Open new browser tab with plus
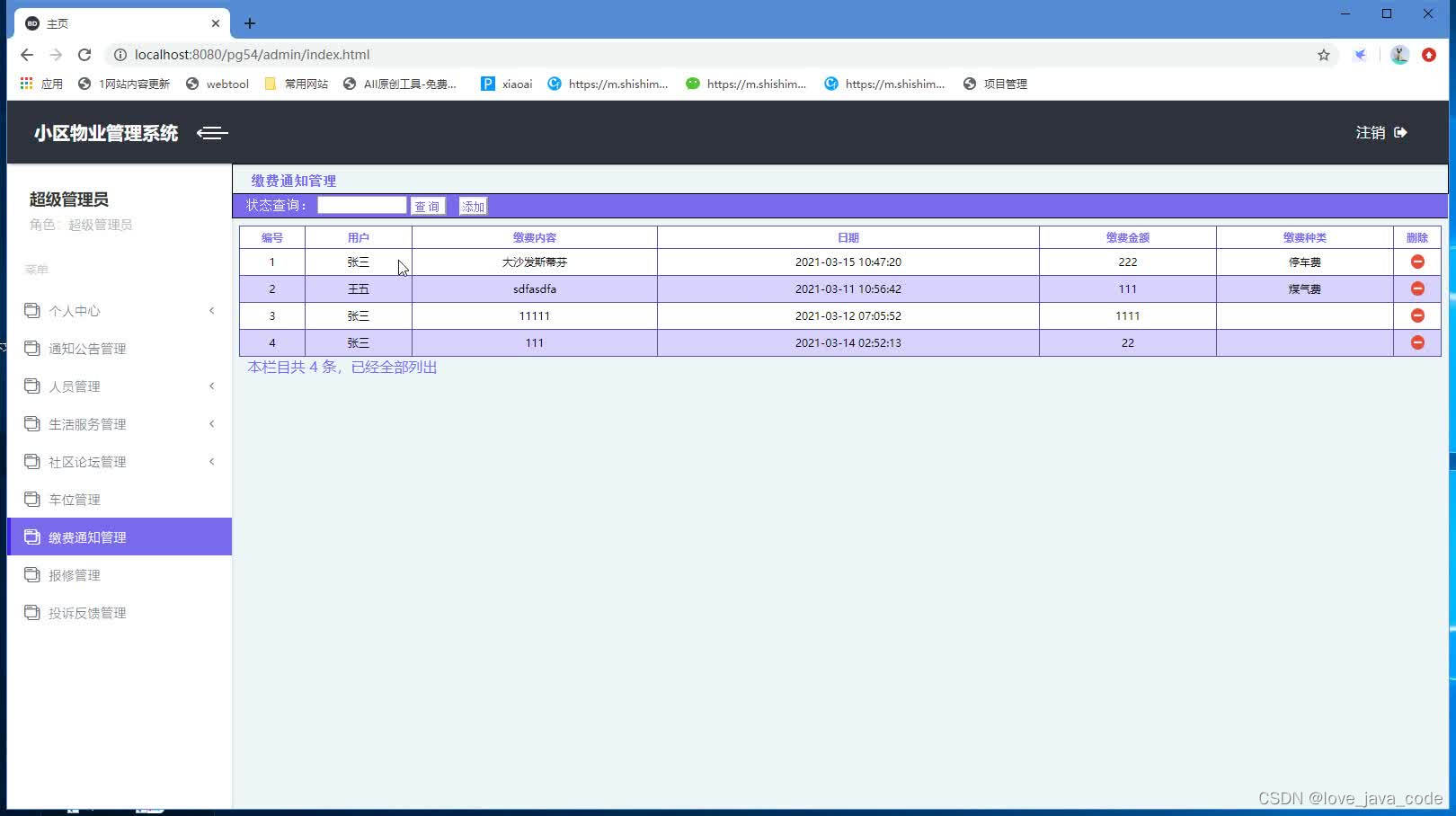This screenshot has width=1456, height=816. pyautogui.click(x=250, y=23)
